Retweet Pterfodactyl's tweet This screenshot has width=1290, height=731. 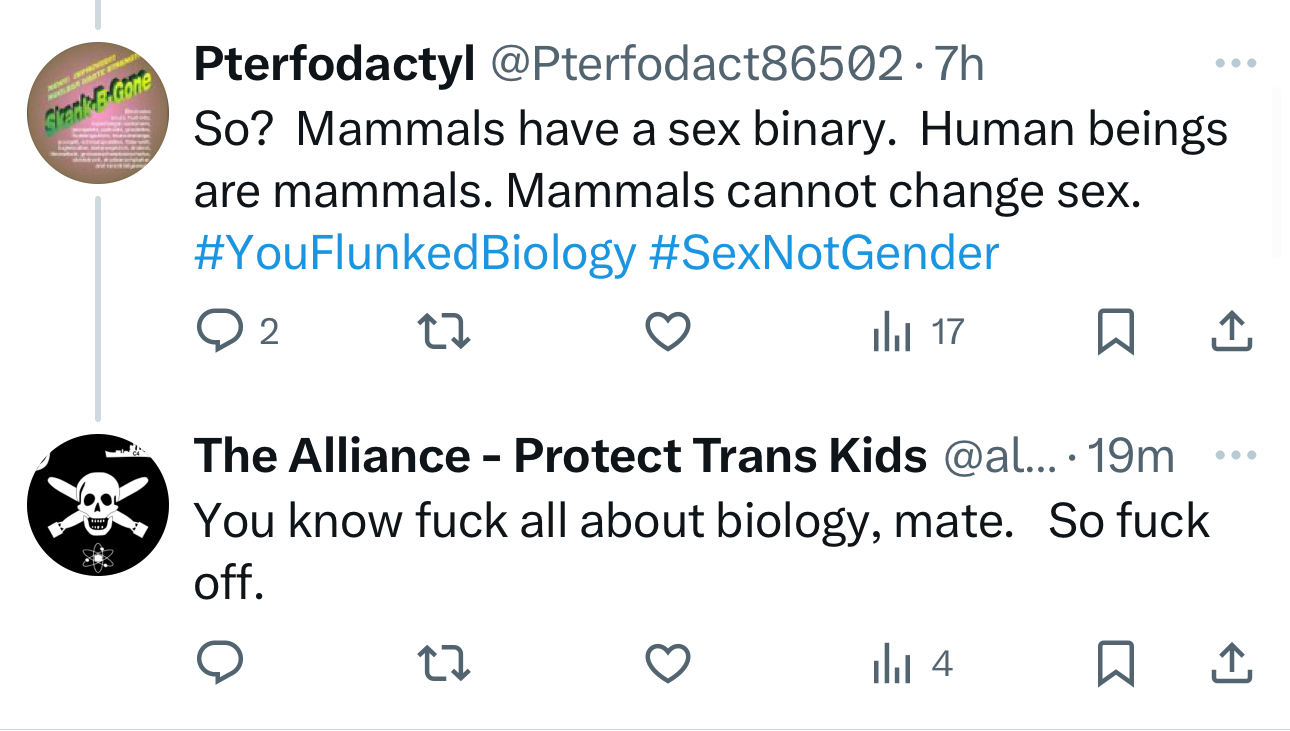tap(443, 332)
